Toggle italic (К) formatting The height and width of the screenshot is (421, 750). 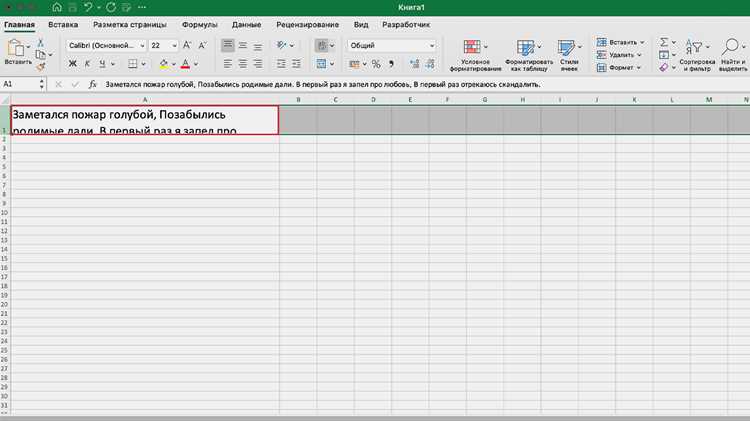[87, 64]
